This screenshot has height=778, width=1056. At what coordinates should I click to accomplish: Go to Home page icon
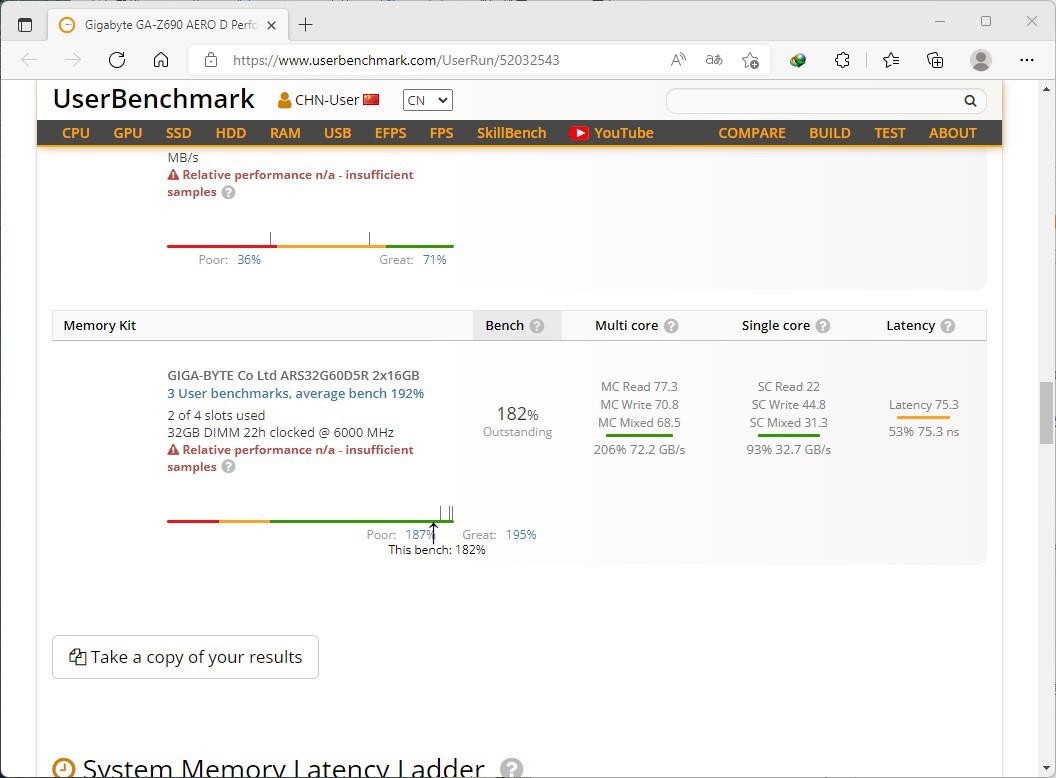tap(161, 60)
